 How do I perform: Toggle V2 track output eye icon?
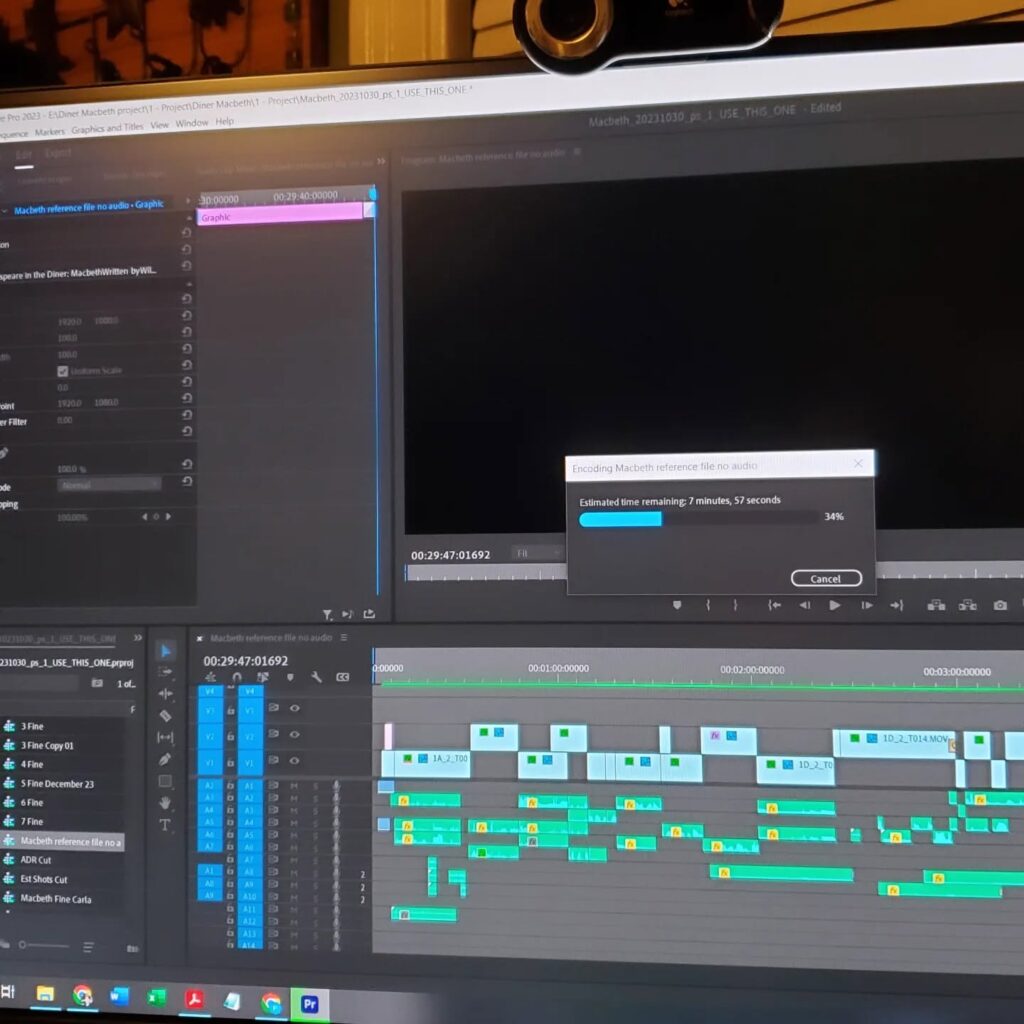pyautogui.click(x=295, y=734)
